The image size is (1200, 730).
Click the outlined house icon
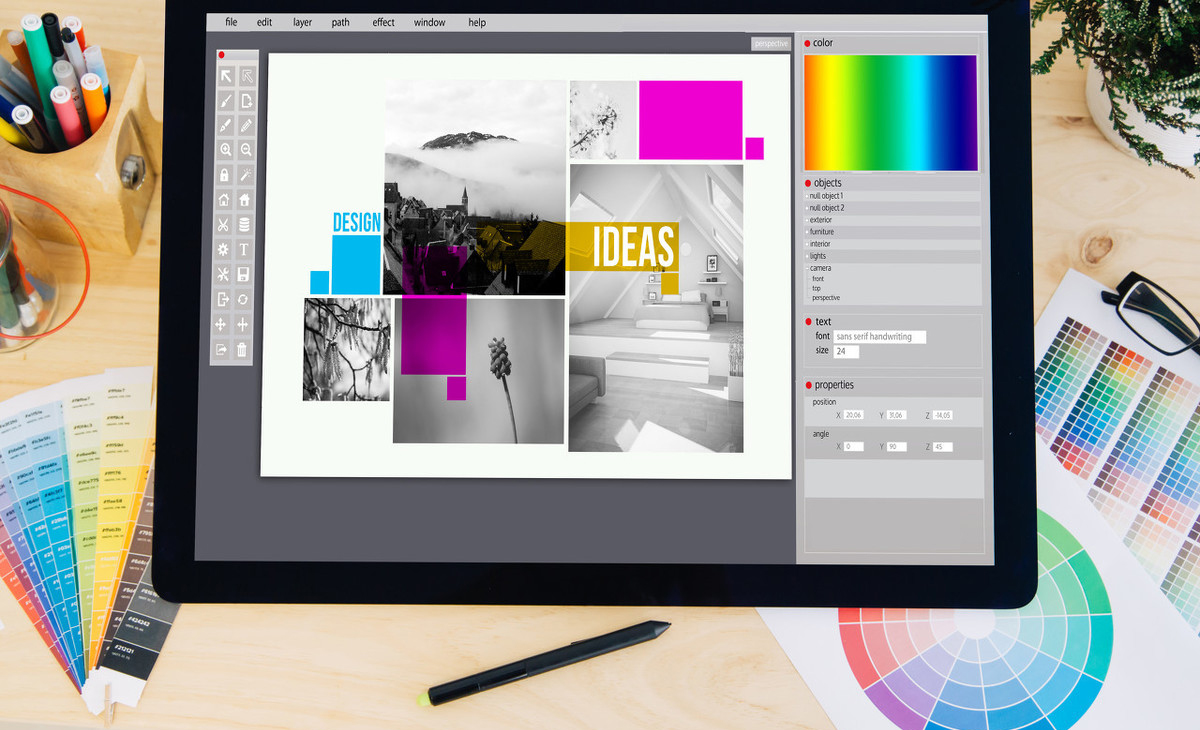[224, 200]
